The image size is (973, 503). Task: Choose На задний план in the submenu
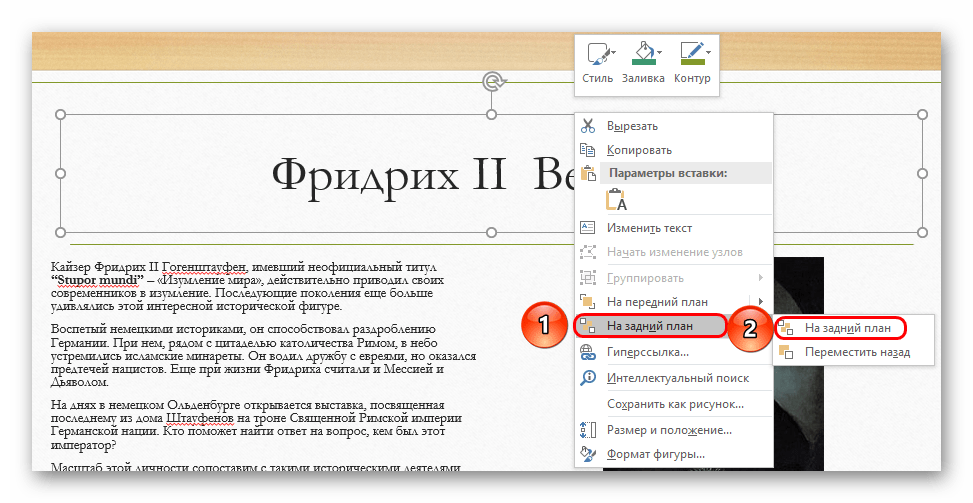tap(848, 327)
